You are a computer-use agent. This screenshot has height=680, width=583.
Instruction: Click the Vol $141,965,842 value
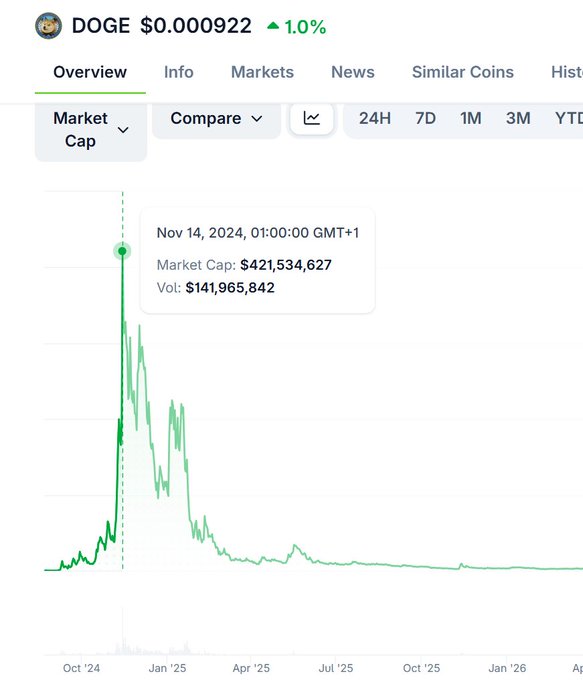(230, 288)
